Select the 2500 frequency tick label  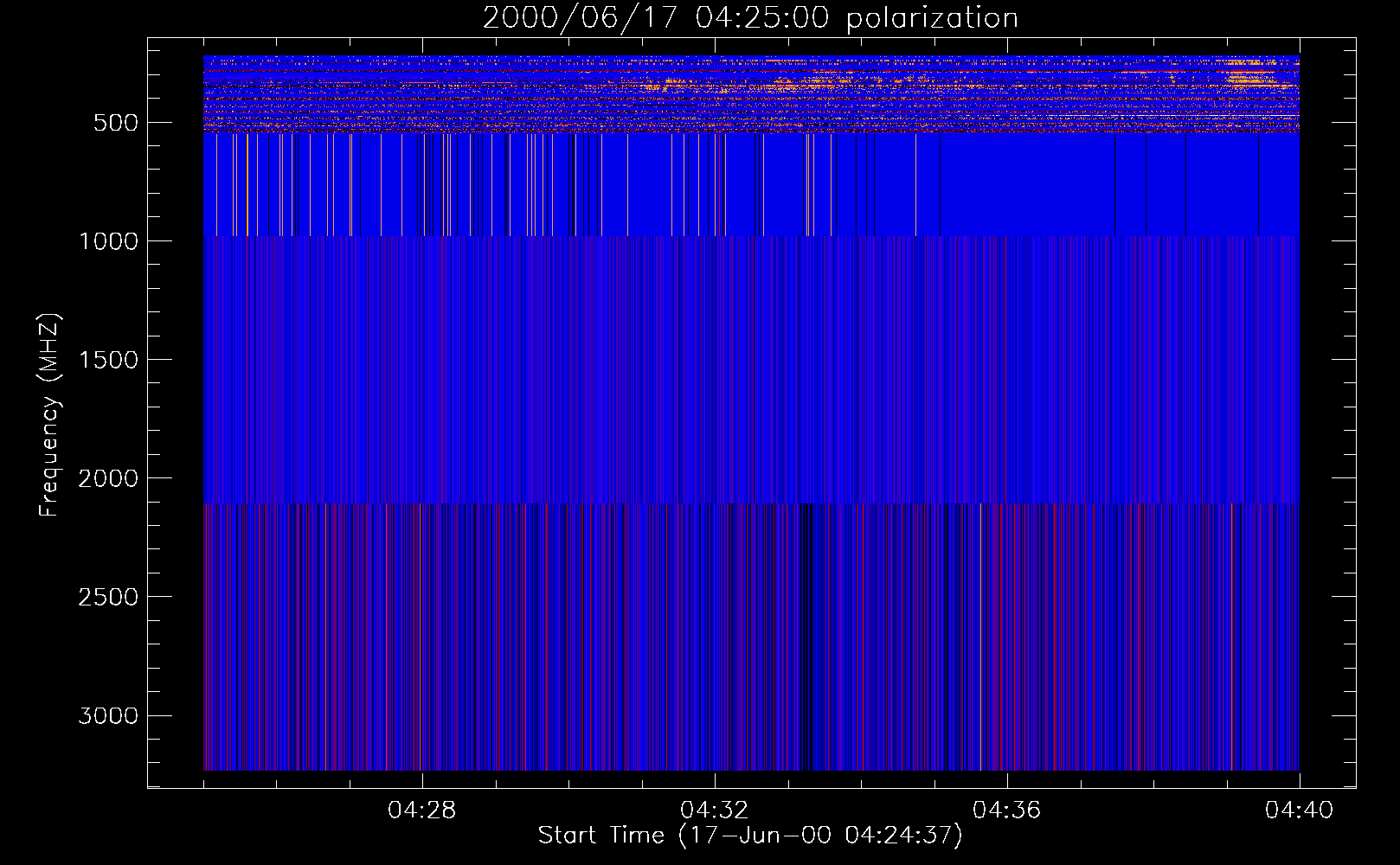[108, 597]
